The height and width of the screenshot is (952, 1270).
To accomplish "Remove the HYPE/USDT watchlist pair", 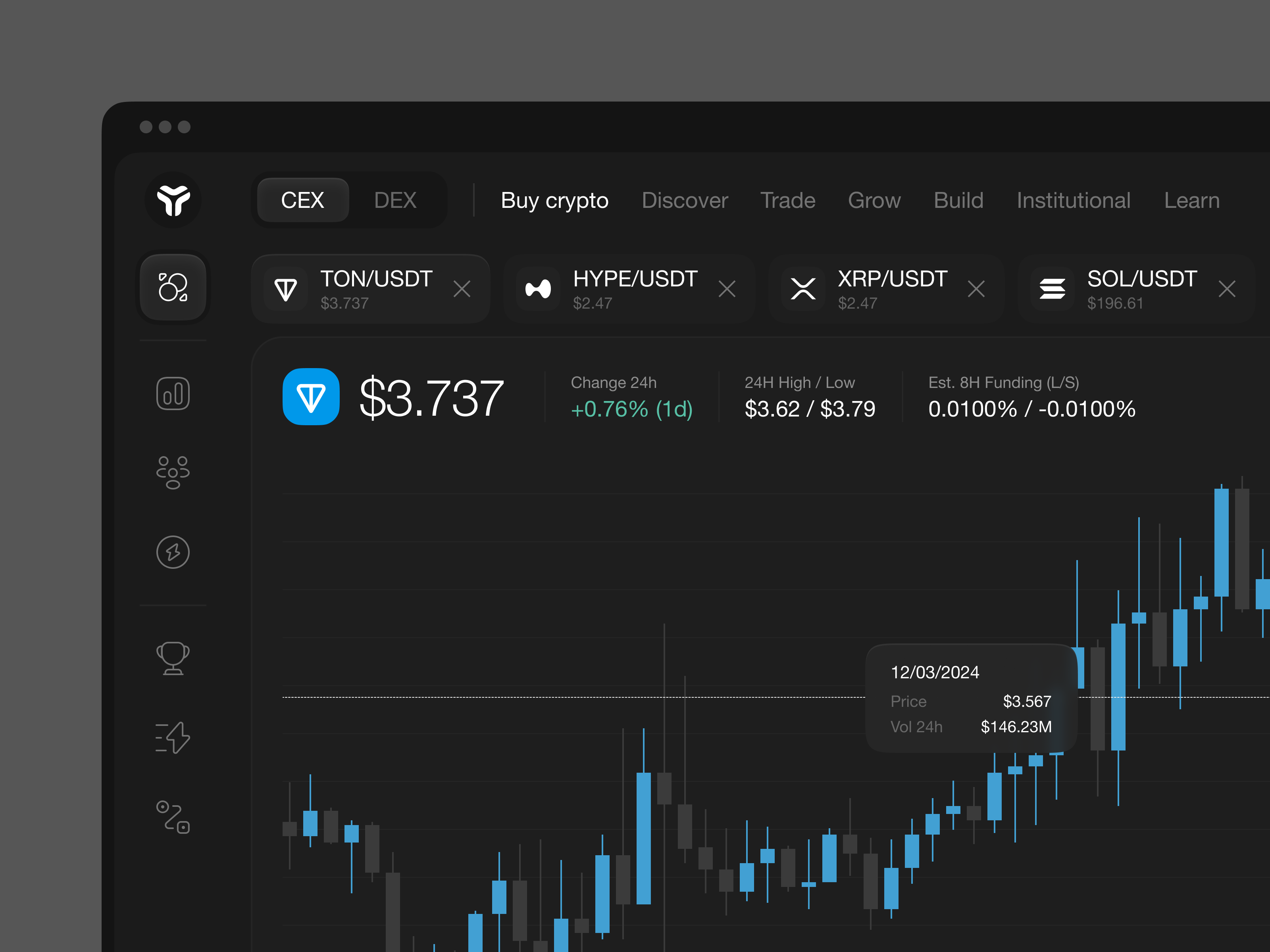I will tap(727, 289).
